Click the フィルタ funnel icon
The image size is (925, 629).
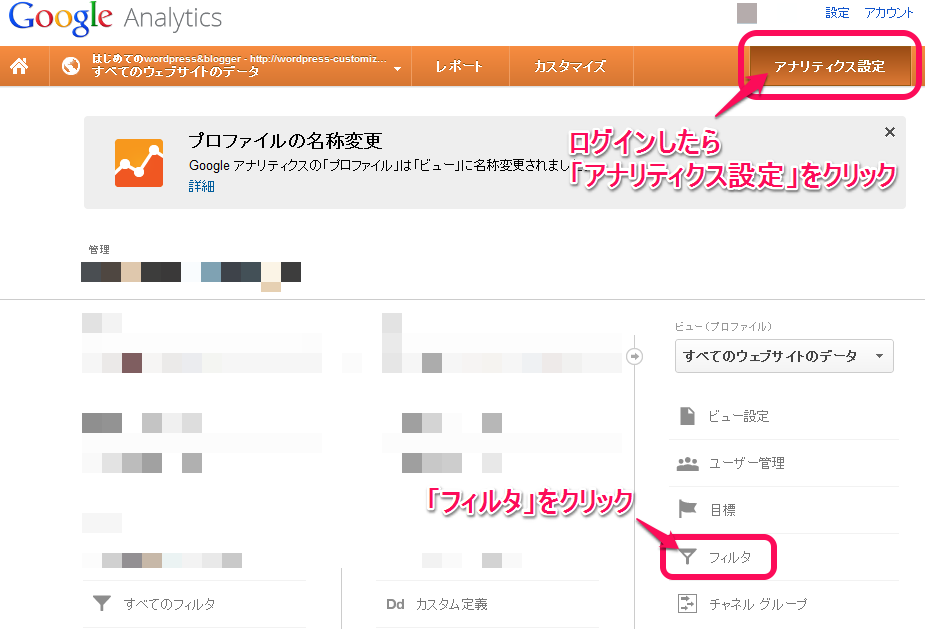[687, 556]
